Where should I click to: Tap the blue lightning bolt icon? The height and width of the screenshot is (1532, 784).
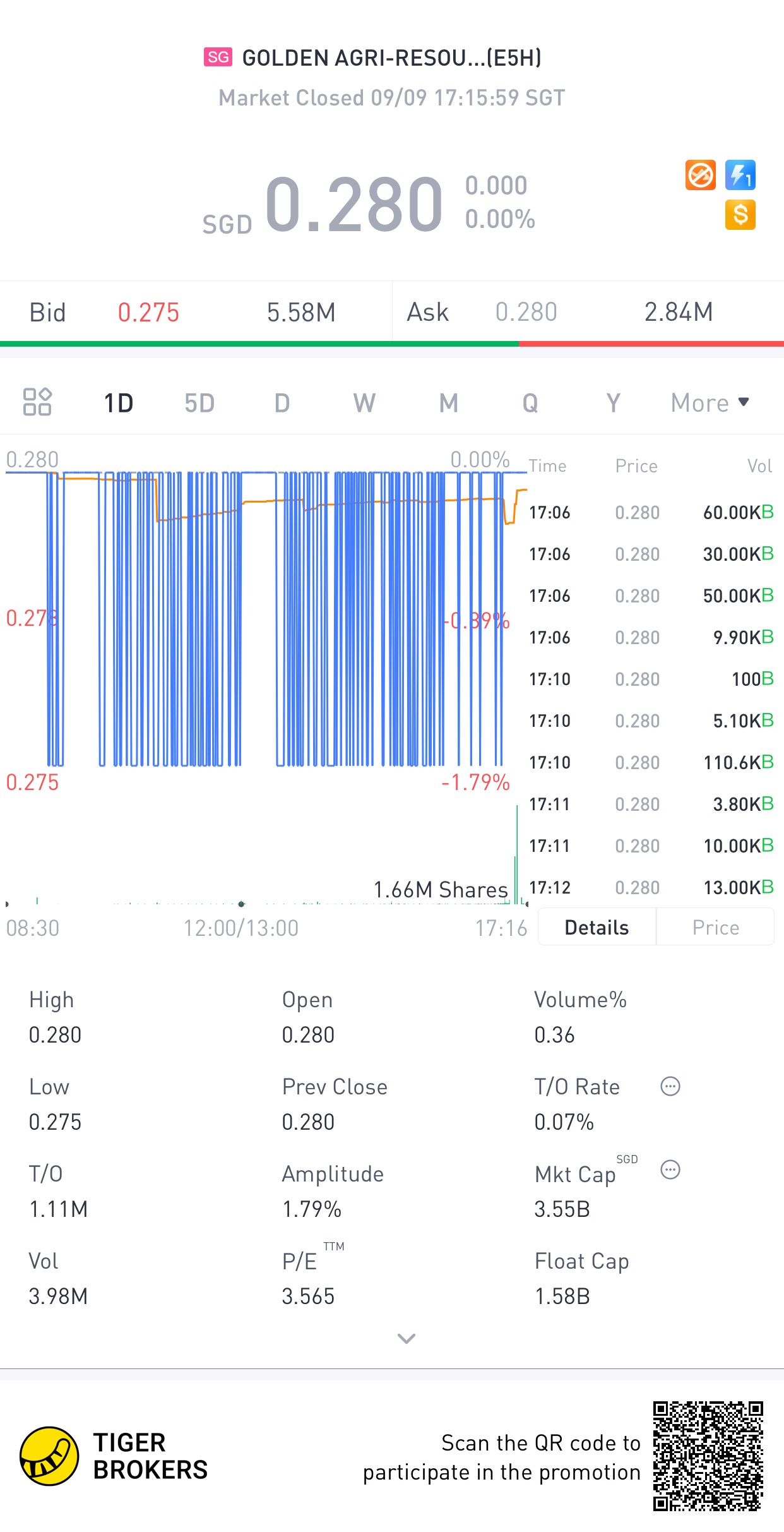[740, 175]
